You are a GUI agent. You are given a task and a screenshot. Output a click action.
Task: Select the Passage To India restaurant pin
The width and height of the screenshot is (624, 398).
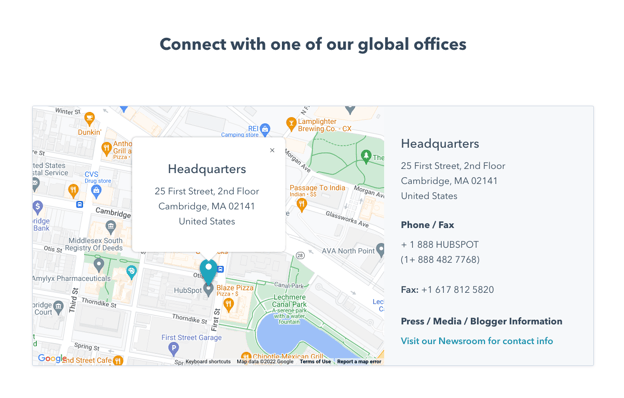point(302,205)
